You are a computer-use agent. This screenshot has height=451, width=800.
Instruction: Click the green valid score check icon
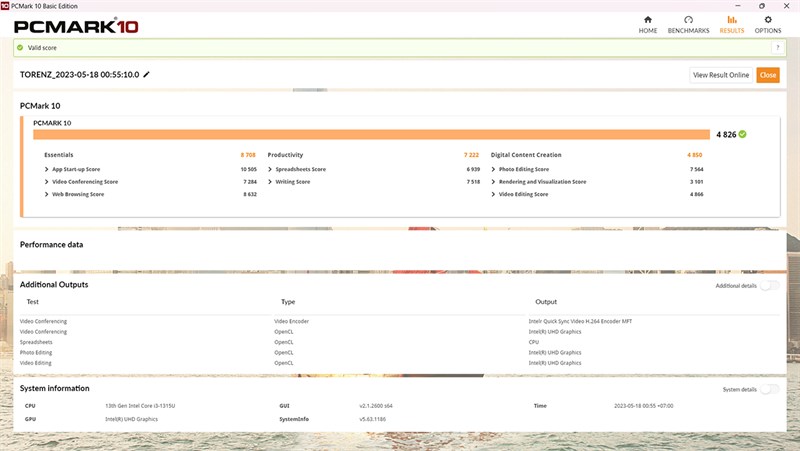click(20, 47)
